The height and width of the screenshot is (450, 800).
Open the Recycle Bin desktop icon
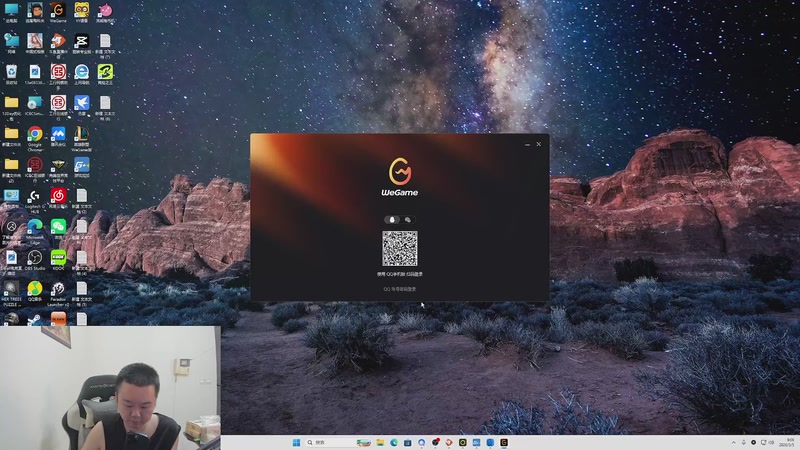pyautogui.click(x=11, y=74)
